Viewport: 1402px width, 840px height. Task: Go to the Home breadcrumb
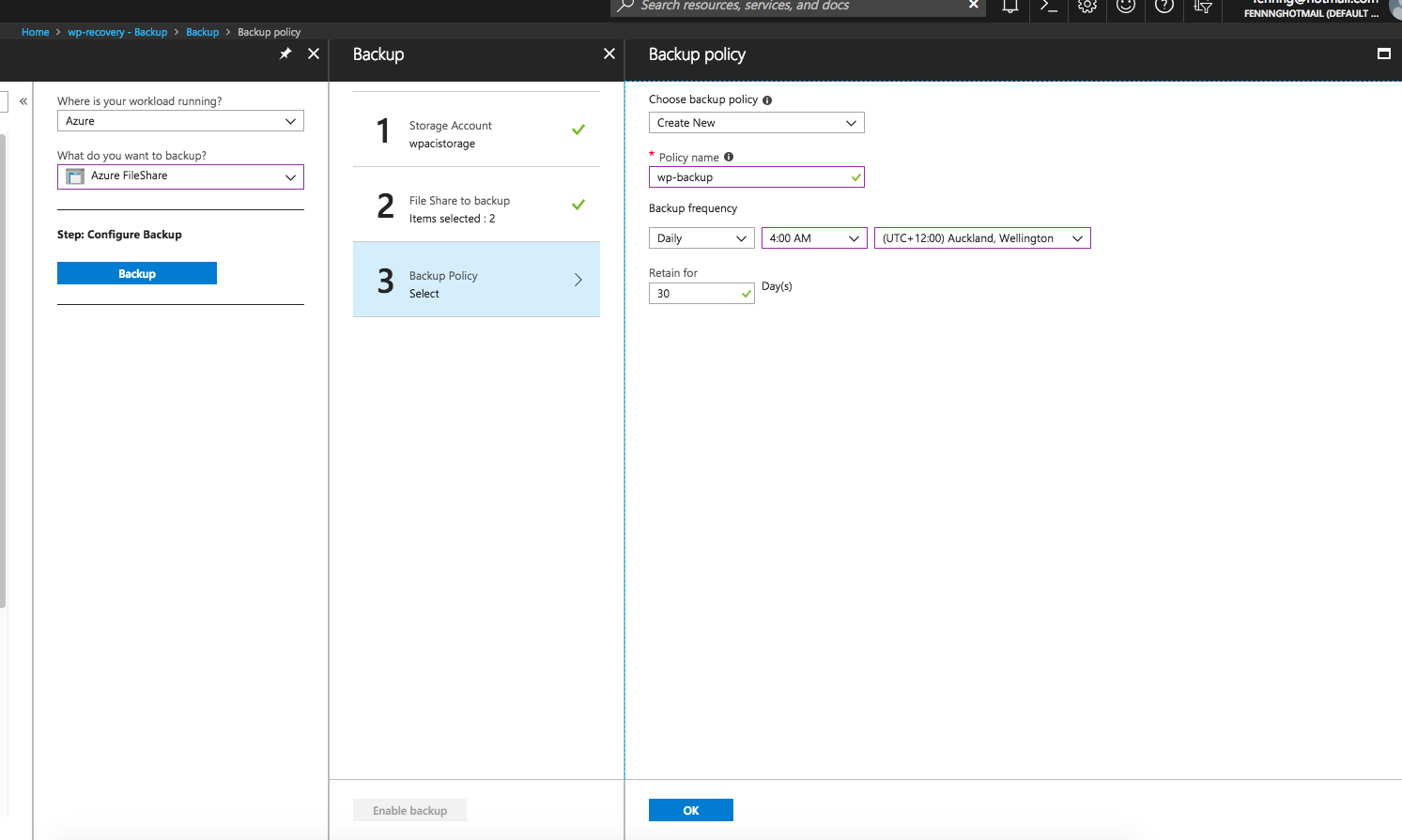coord(36,32)
